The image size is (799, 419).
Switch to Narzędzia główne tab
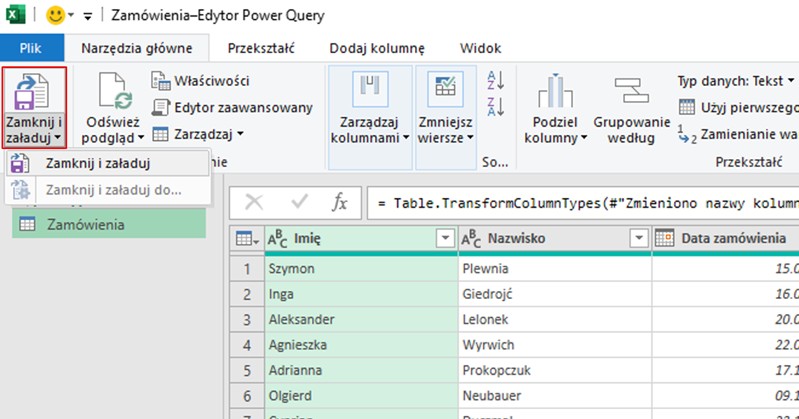(137, 48)
